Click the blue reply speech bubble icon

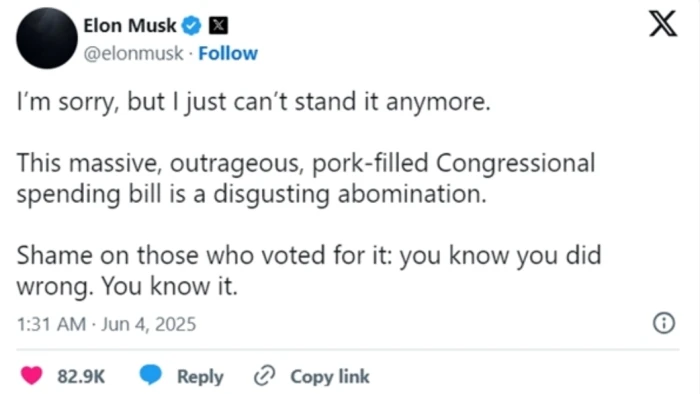(x=150, y=374)
